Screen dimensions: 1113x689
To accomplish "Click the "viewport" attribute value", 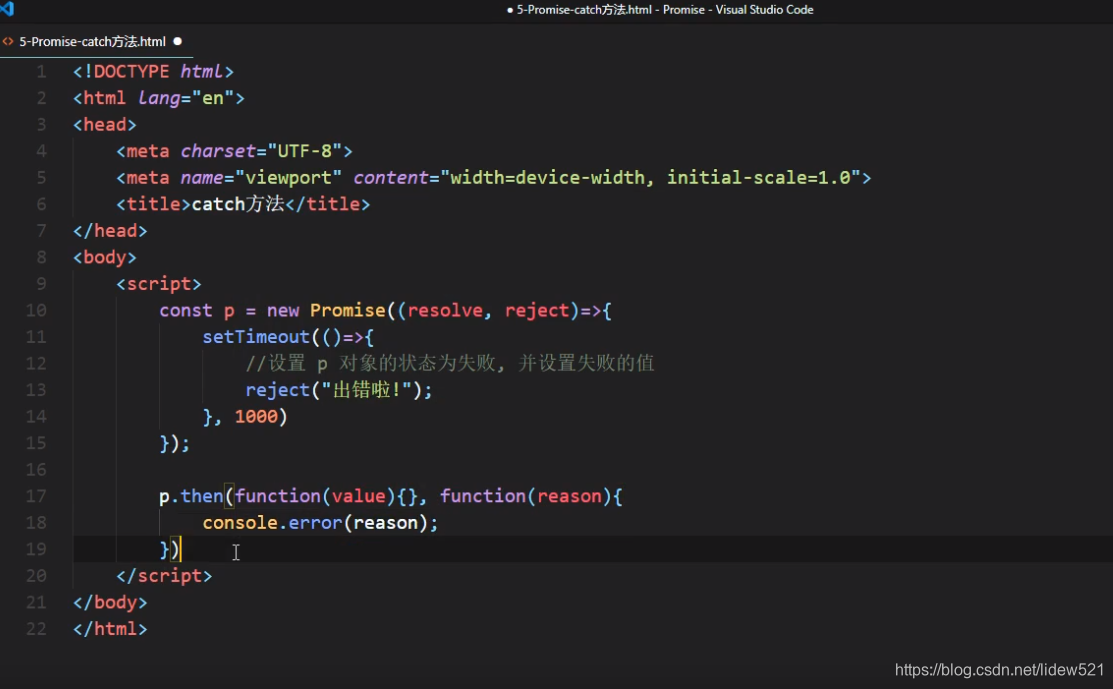I will click(x=288, y=177).
